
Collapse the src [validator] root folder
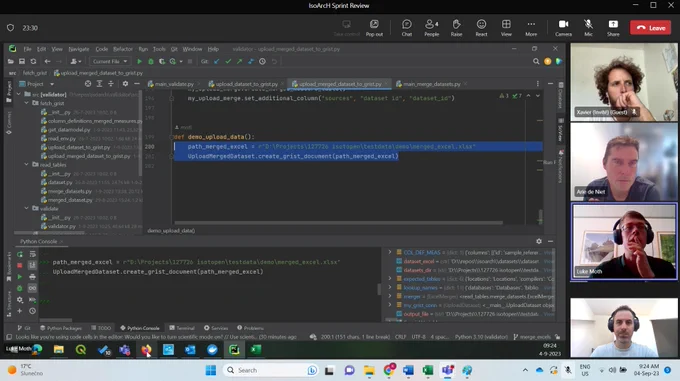coord(19,94)
